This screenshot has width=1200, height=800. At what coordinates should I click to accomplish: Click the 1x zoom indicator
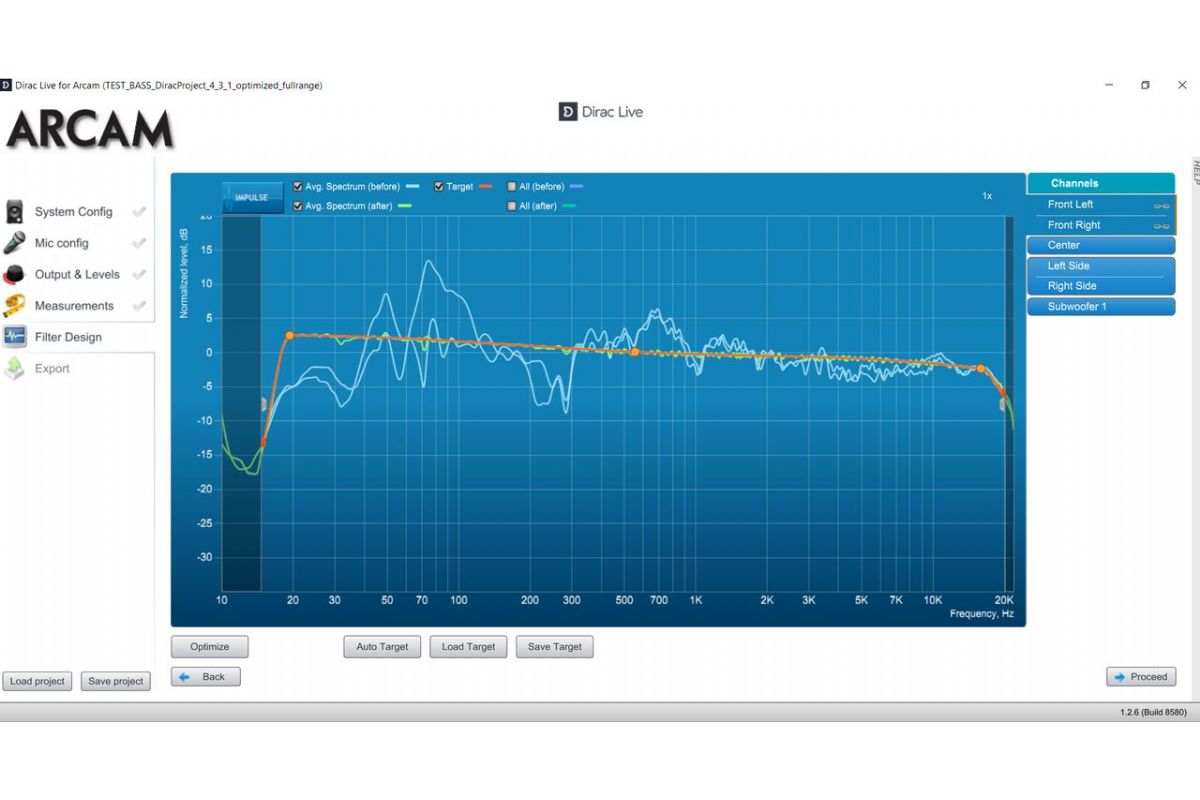tap(987, 196)
